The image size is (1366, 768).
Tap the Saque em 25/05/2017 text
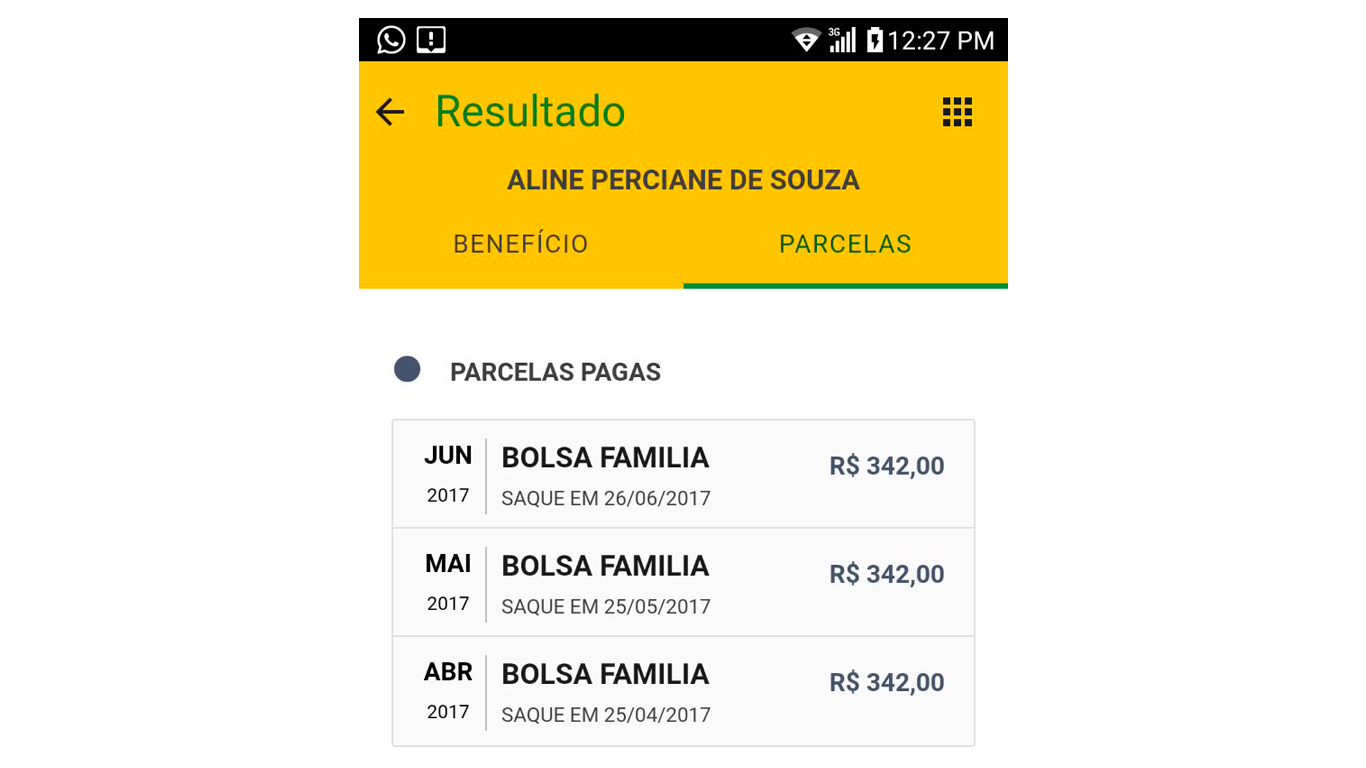(606, 607)
